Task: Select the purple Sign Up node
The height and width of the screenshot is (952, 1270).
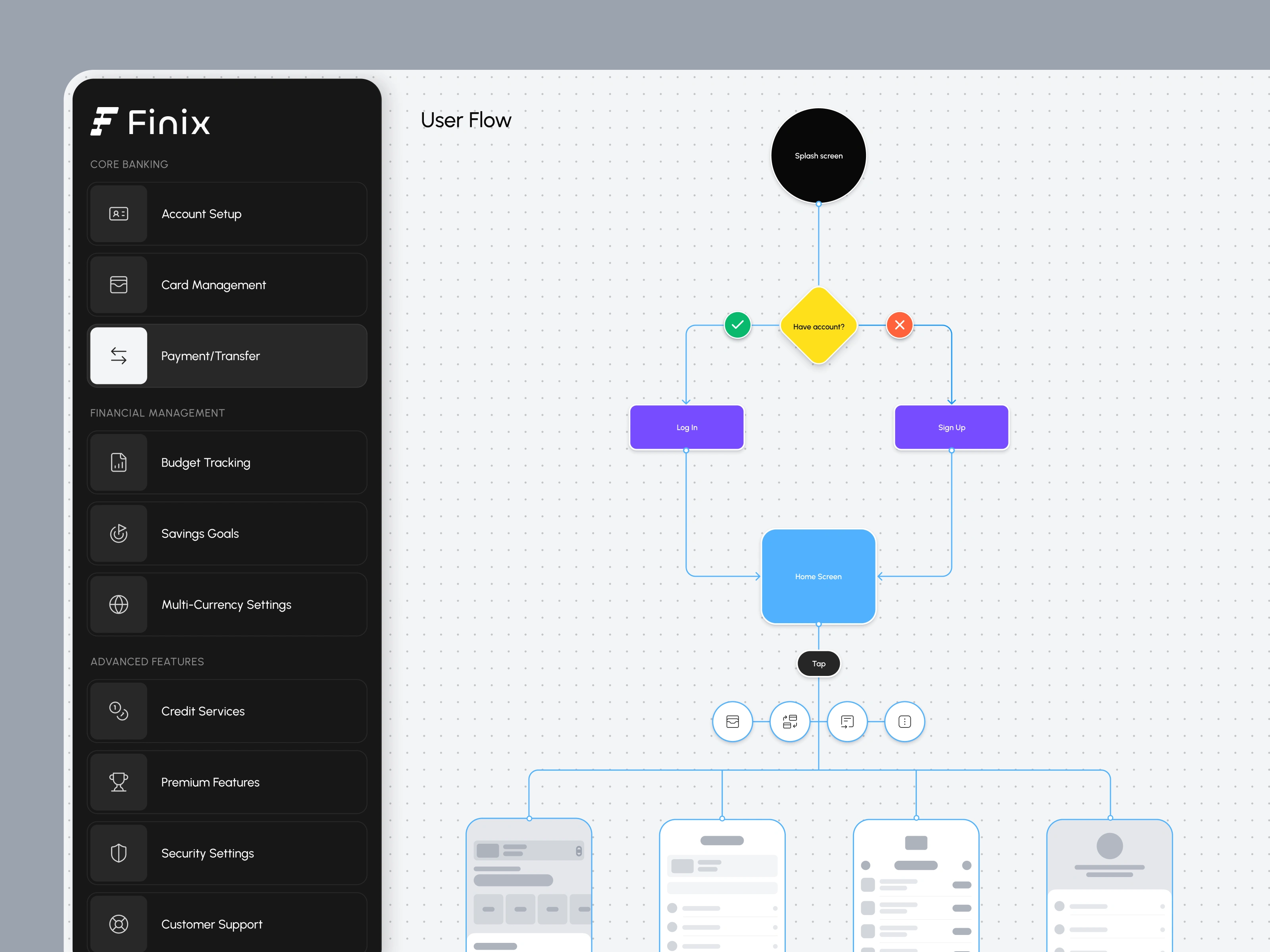Action: [x=951, y=428]
